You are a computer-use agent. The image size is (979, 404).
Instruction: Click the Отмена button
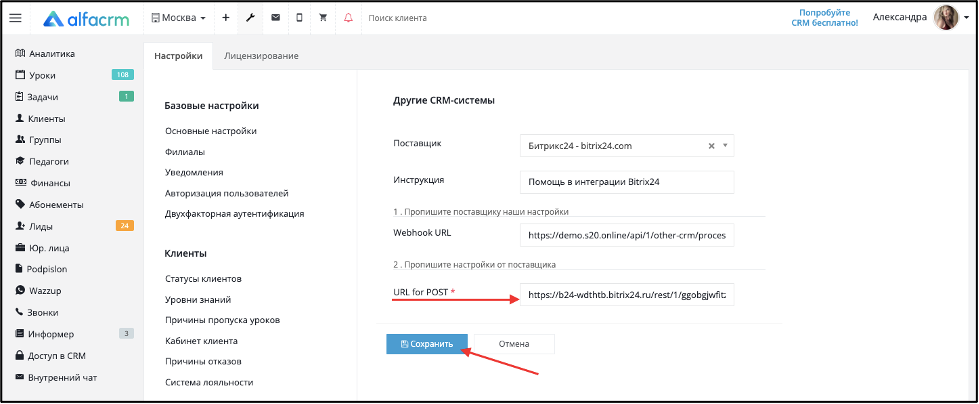tap(514, 344)
